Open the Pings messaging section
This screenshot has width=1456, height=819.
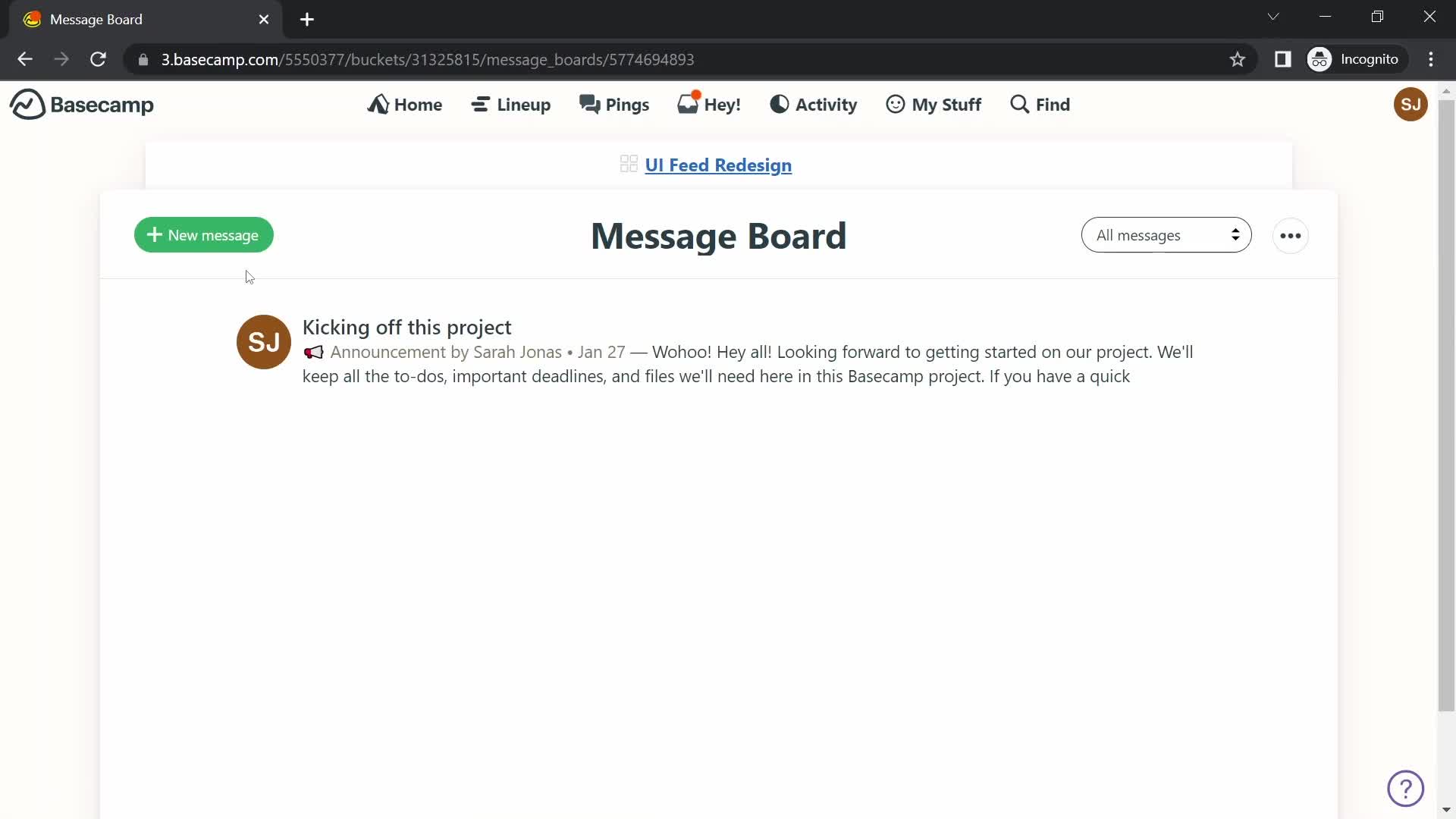pos(615,104)
